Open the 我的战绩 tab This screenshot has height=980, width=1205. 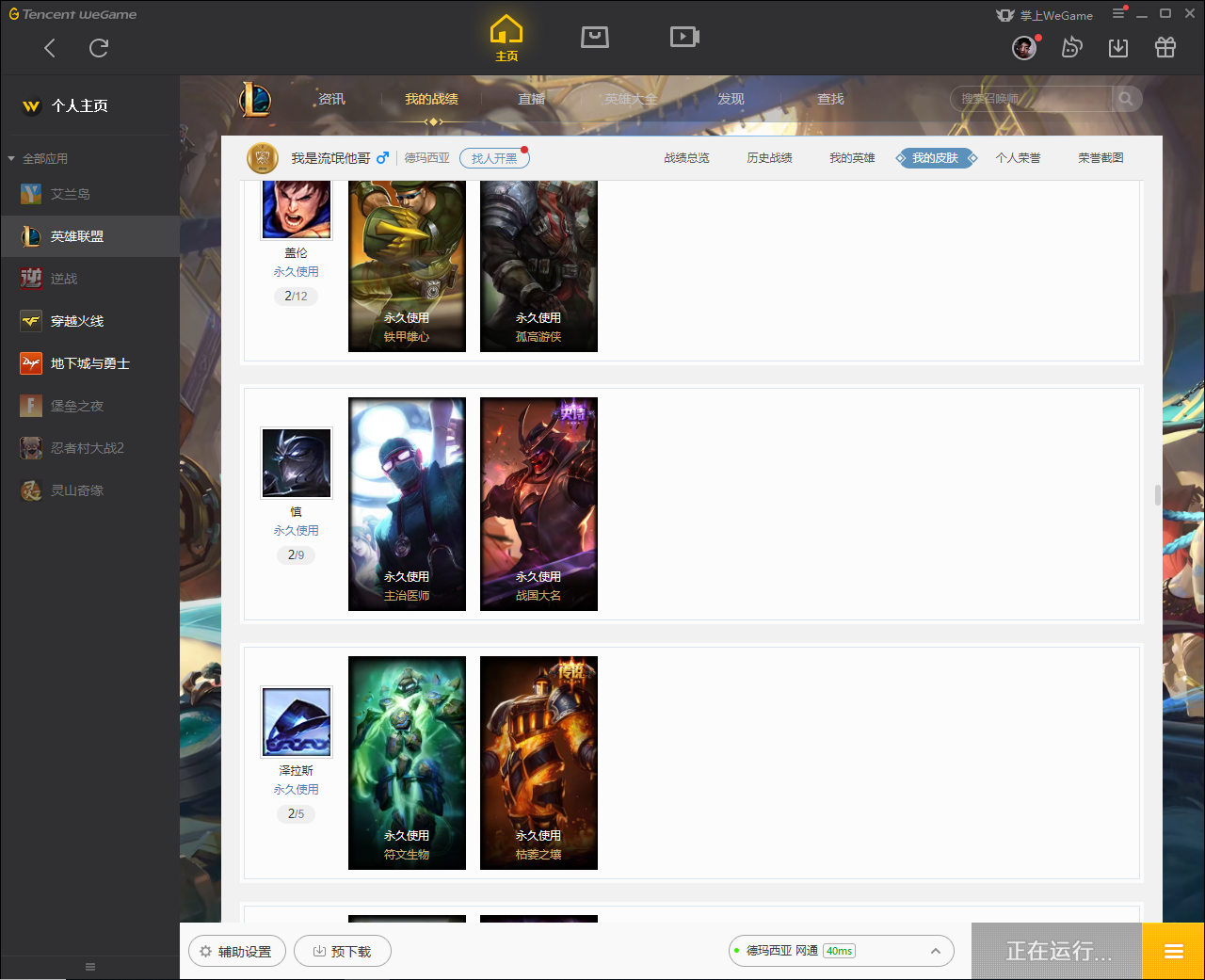point(432,99)
